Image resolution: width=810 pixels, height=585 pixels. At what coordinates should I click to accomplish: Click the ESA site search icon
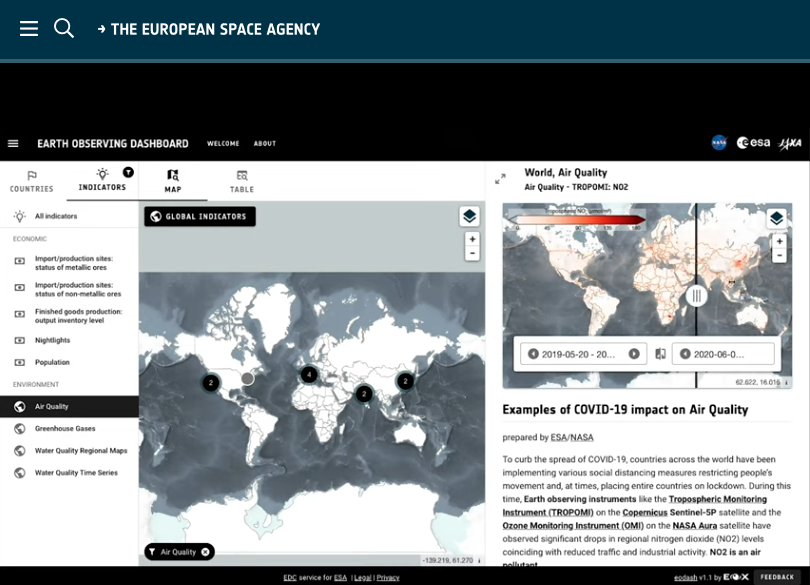(x=64, y=29)
